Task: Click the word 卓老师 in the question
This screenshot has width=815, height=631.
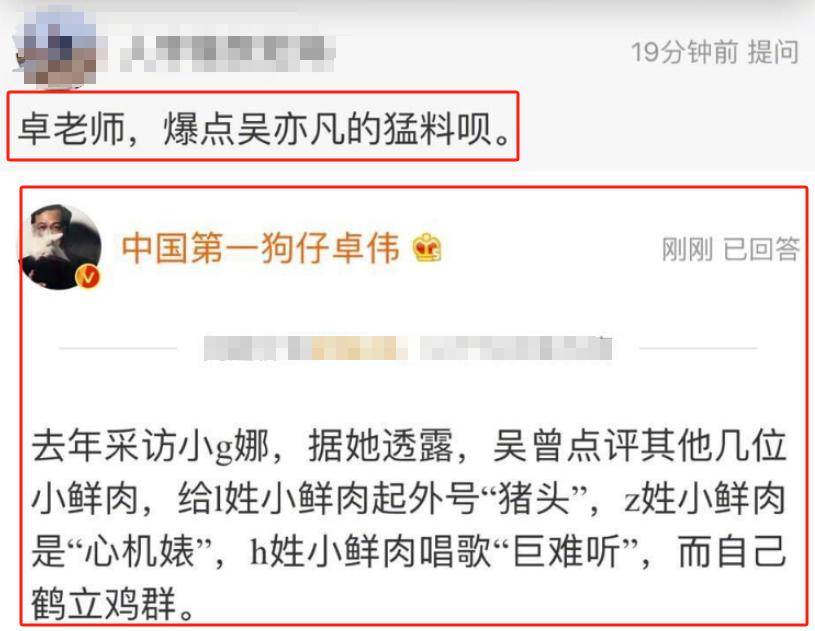Action: tap(72, 129)
